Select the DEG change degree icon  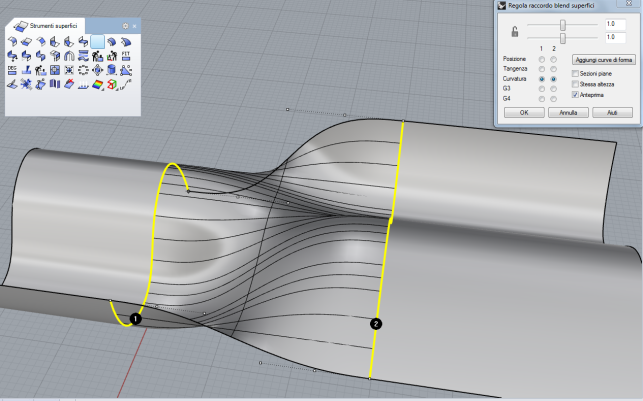point(12,70)
